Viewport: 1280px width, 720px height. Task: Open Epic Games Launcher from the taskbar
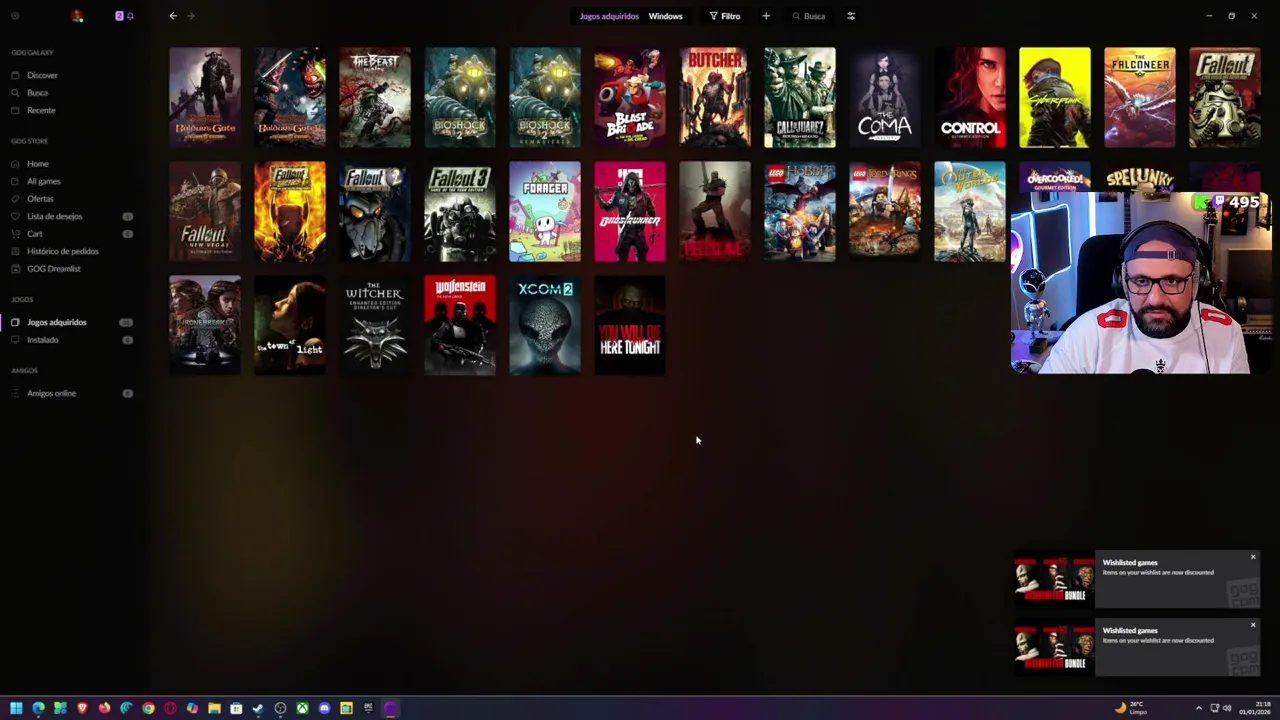pyautogui.click(x=368, y=708)
